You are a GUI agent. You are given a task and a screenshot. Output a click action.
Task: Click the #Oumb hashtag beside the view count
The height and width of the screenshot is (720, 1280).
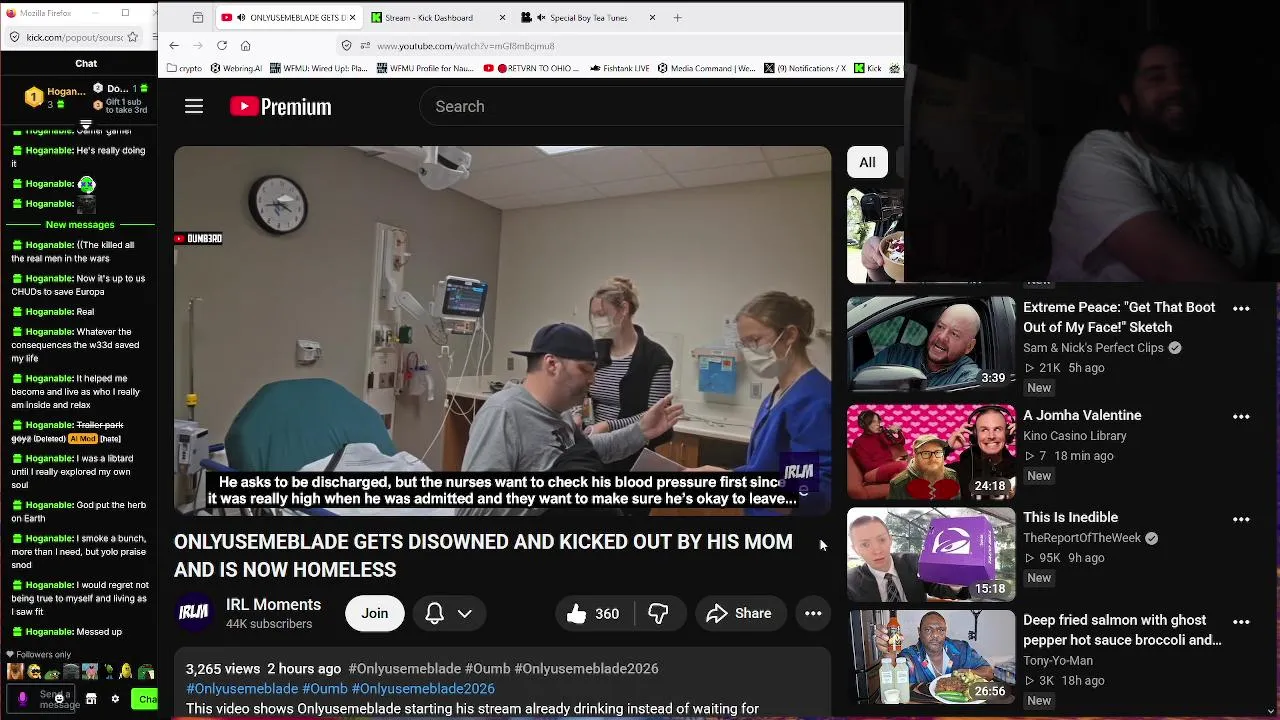click(487, 668)
